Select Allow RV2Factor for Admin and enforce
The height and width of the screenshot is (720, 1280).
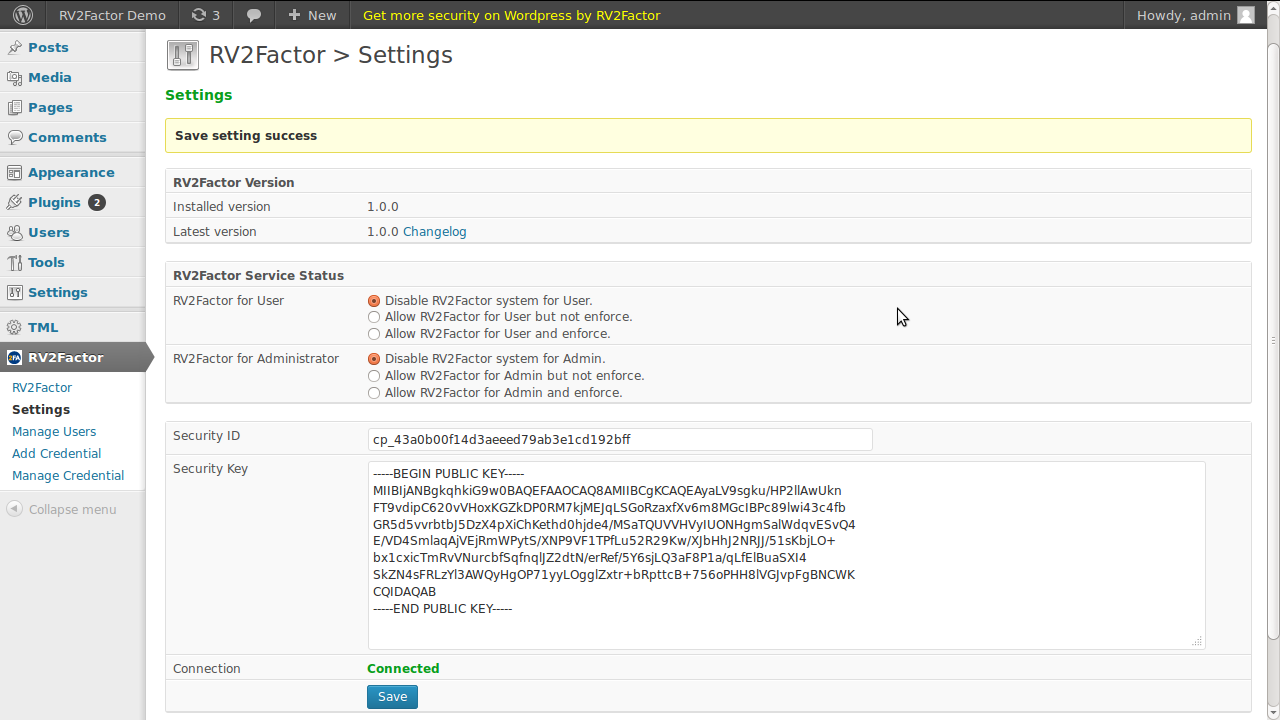click(x=374, y=393)
